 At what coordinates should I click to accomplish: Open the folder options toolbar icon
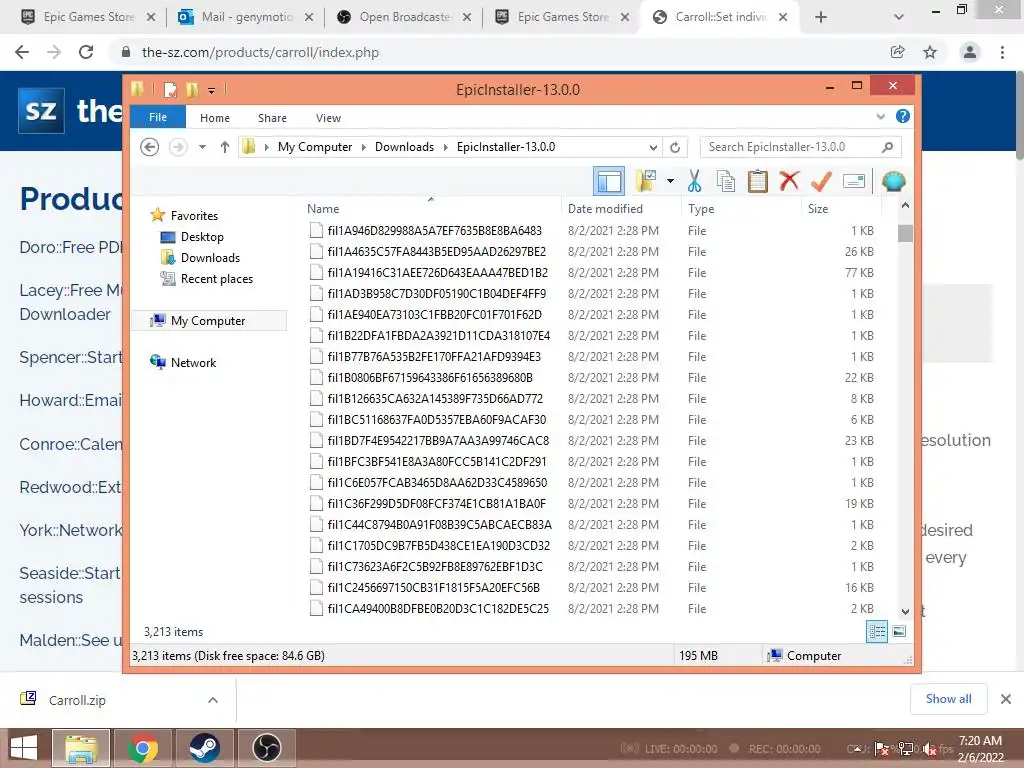[x=646, y=181]
